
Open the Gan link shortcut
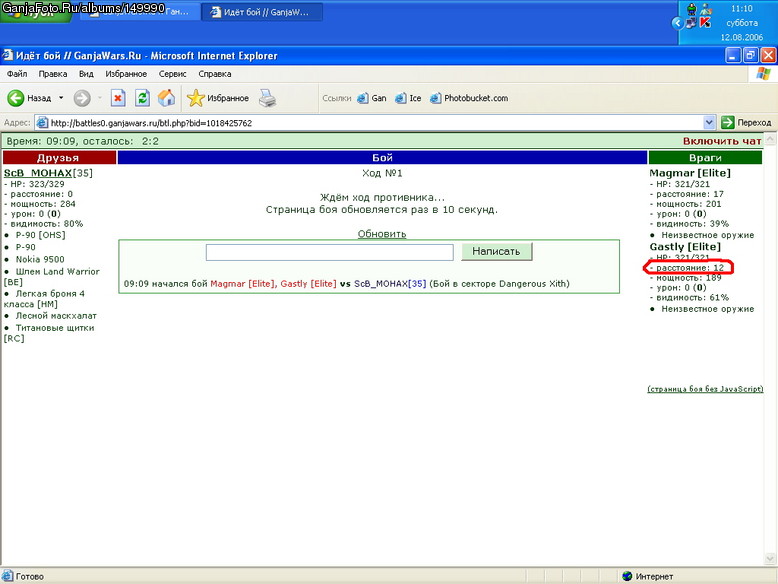(x=372, y=98)
